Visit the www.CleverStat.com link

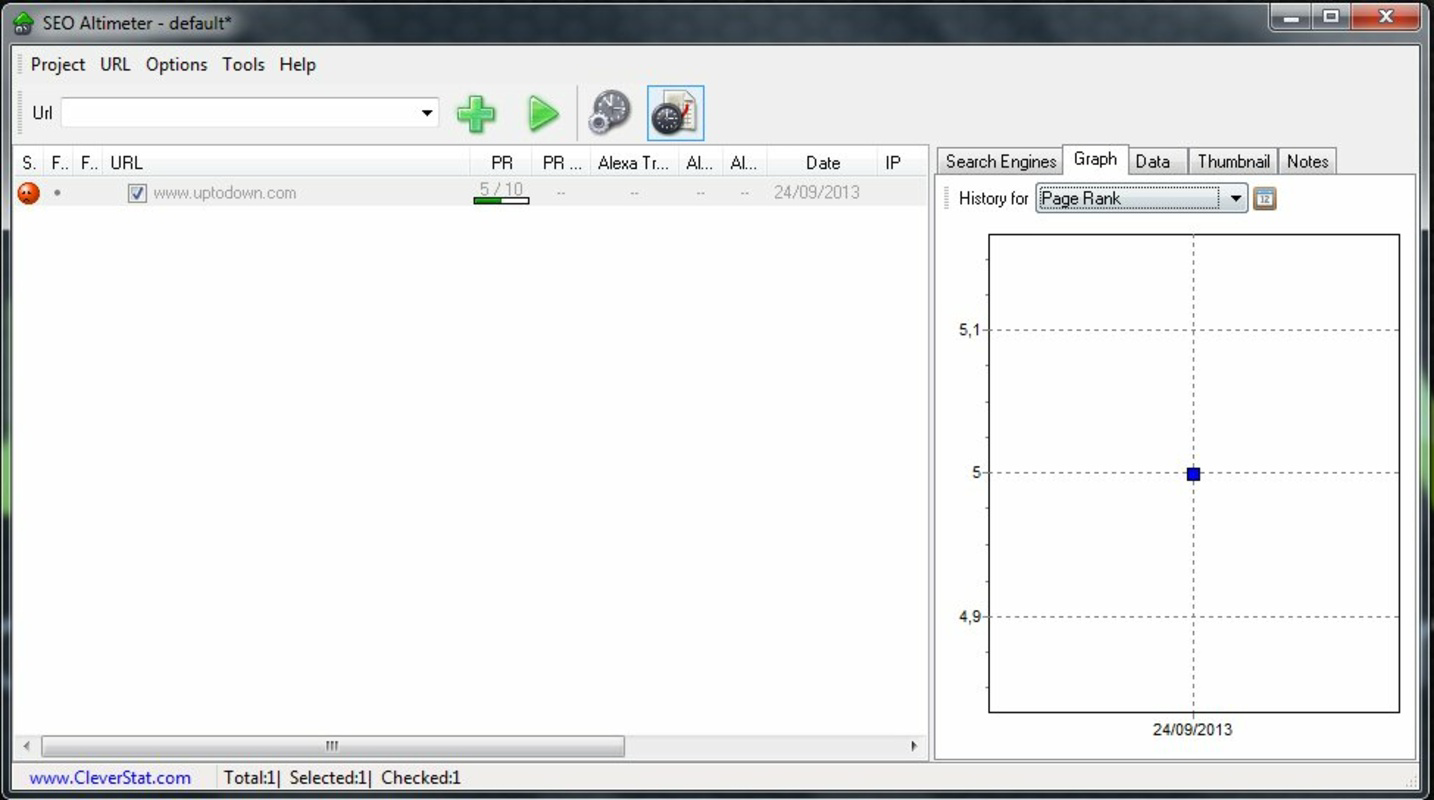pyautogui.click(x=110, y=777)
